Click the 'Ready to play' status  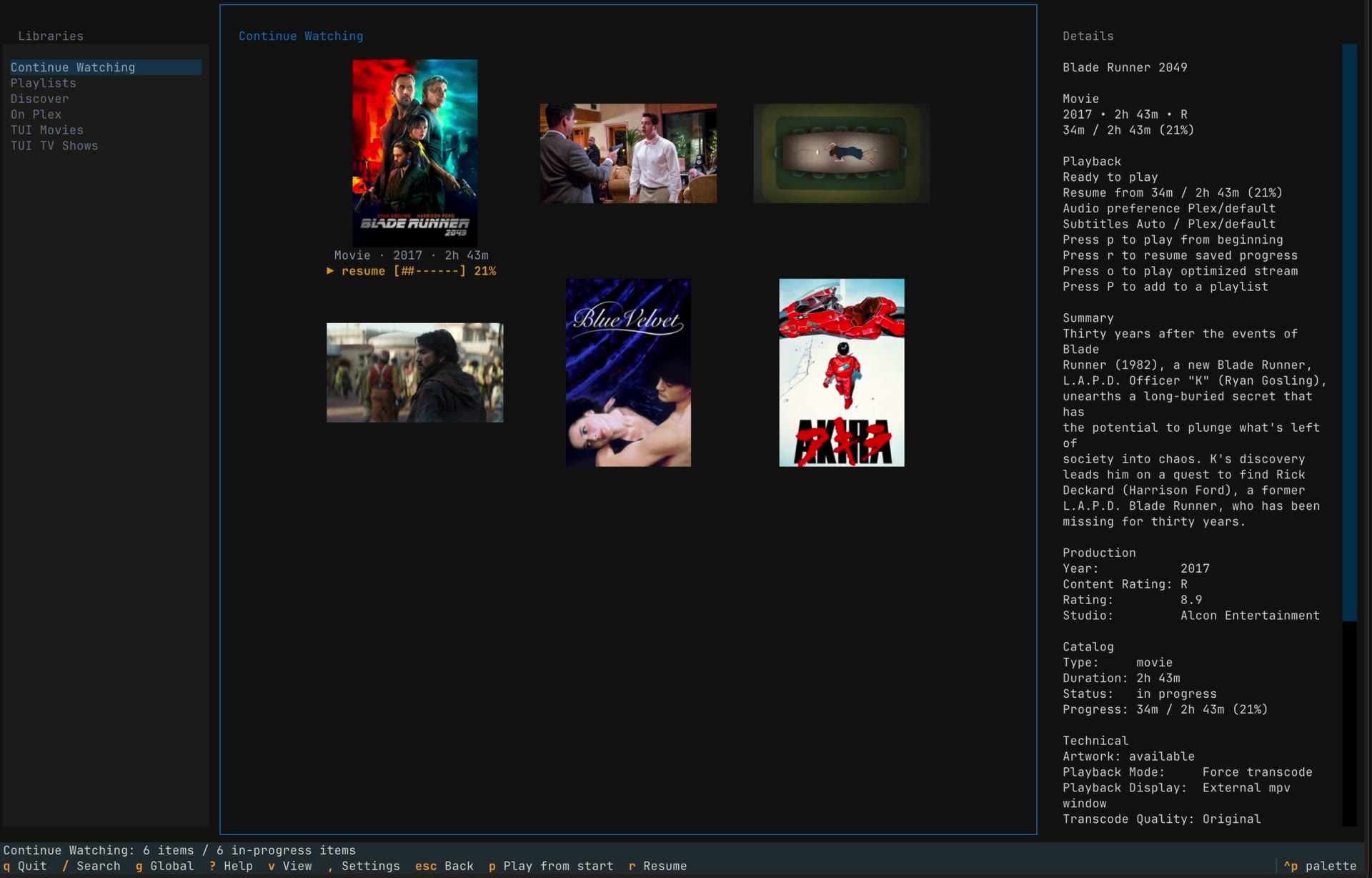pos(1110,177)
